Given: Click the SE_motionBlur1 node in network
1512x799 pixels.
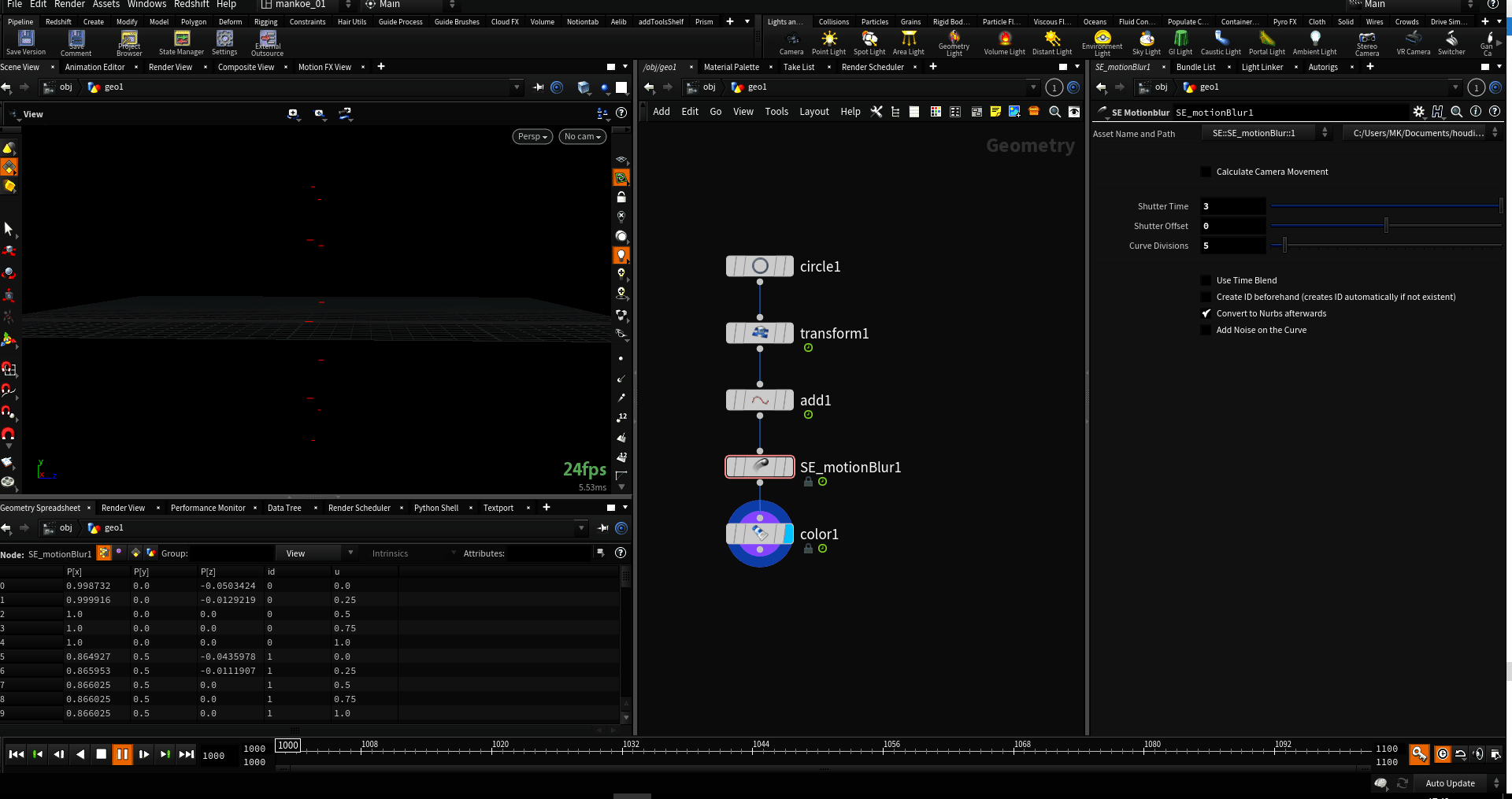Looking at the screenshot, I should click(x=759, y=467).
